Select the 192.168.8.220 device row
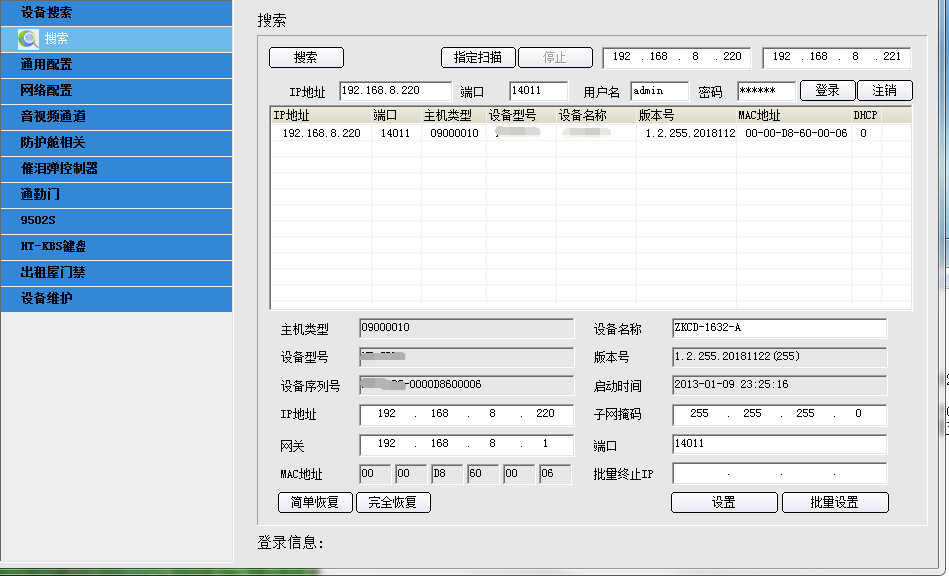949x576 pixels. coord(591,133)
